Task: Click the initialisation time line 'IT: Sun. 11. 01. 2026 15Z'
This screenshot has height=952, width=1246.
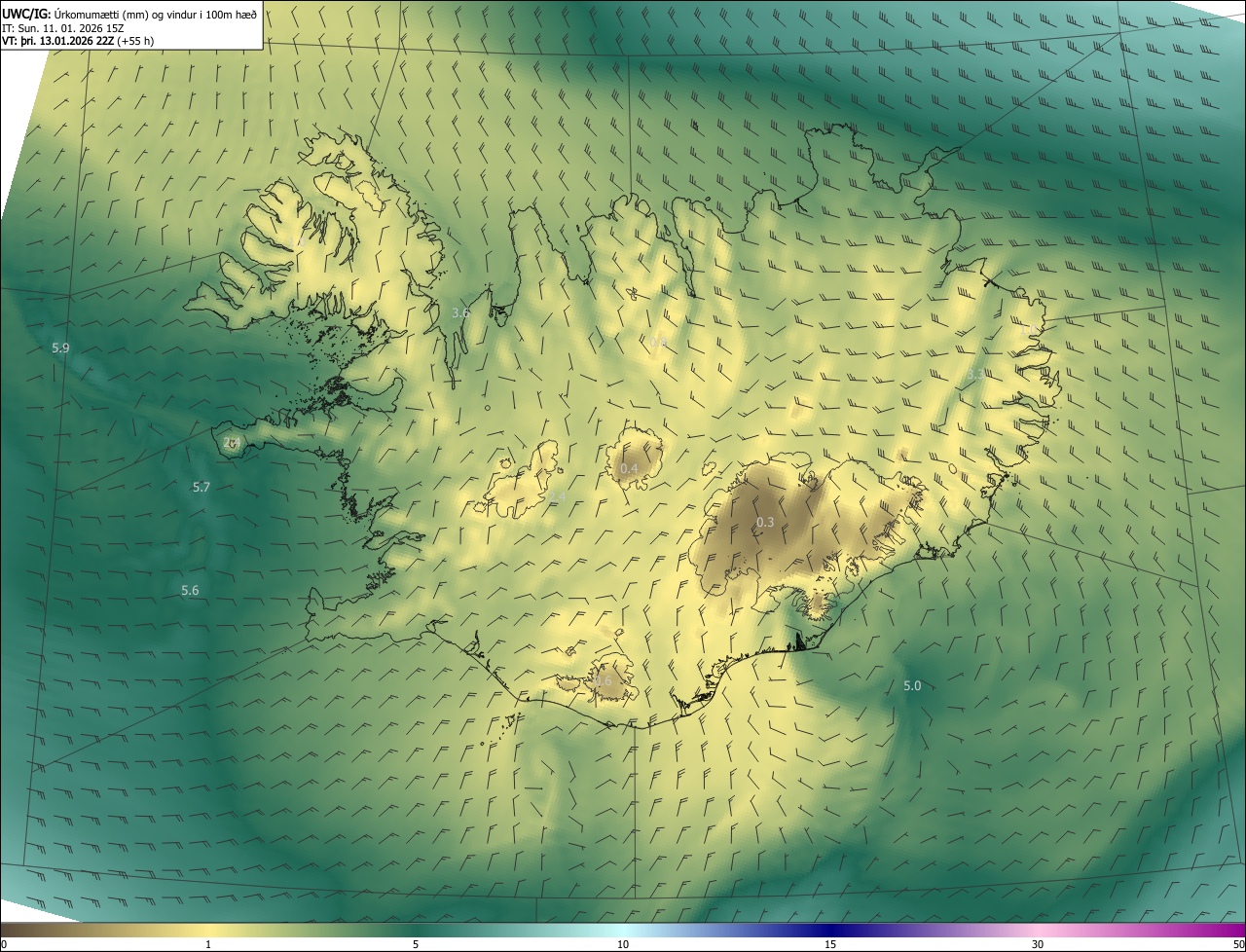Action: 64,27
